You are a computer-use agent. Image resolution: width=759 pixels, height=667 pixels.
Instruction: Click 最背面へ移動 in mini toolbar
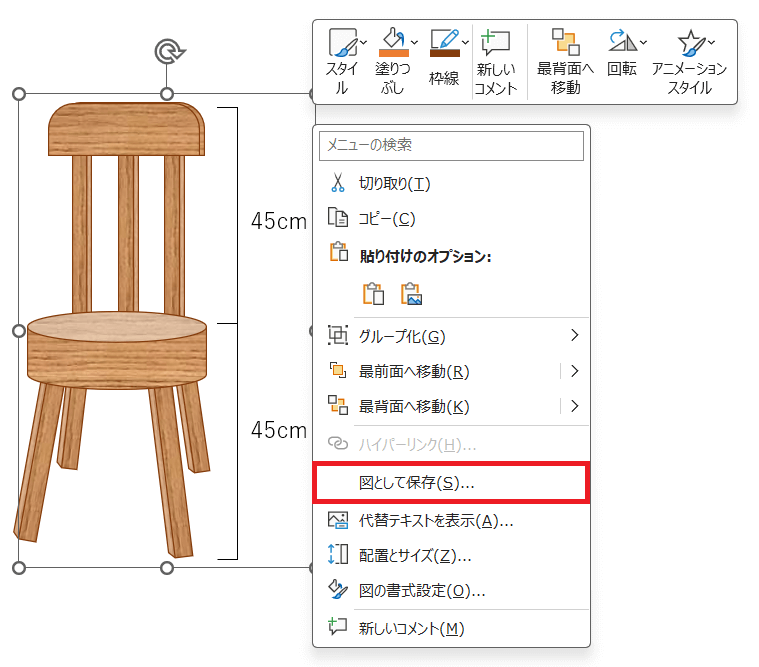[565, 62]
